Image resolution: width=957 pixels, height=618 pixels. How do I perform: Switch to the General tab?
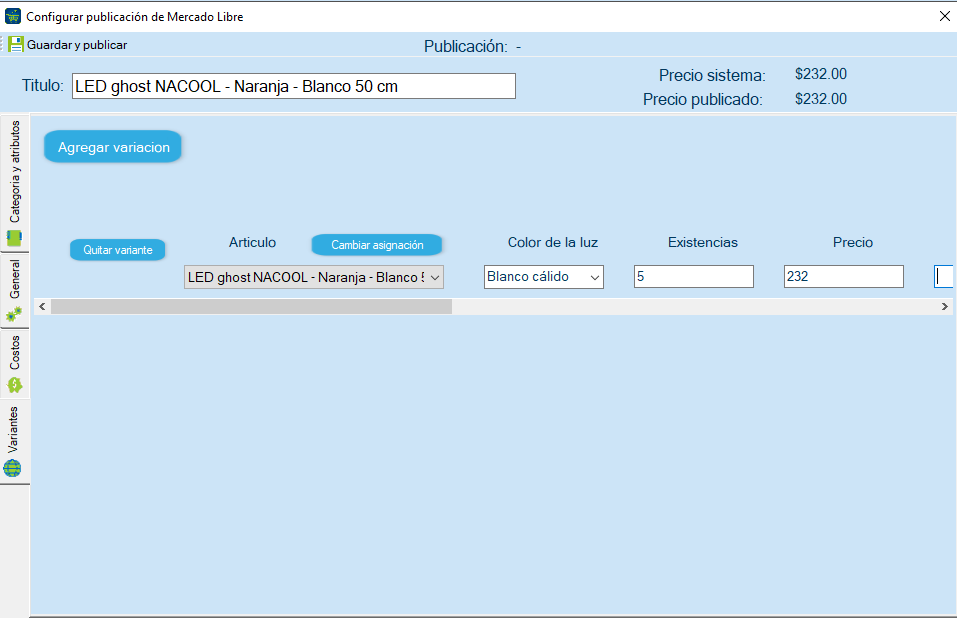(15, 290)
